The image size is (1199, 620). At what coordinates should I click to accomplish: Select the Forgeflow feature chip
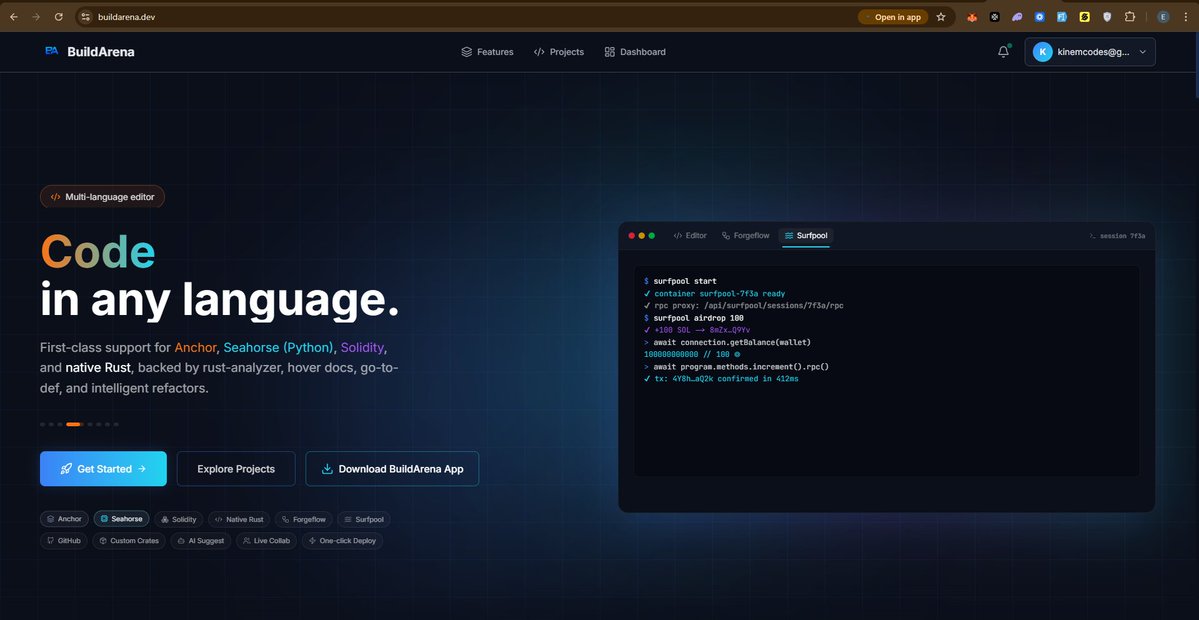[x=304, y=519]
